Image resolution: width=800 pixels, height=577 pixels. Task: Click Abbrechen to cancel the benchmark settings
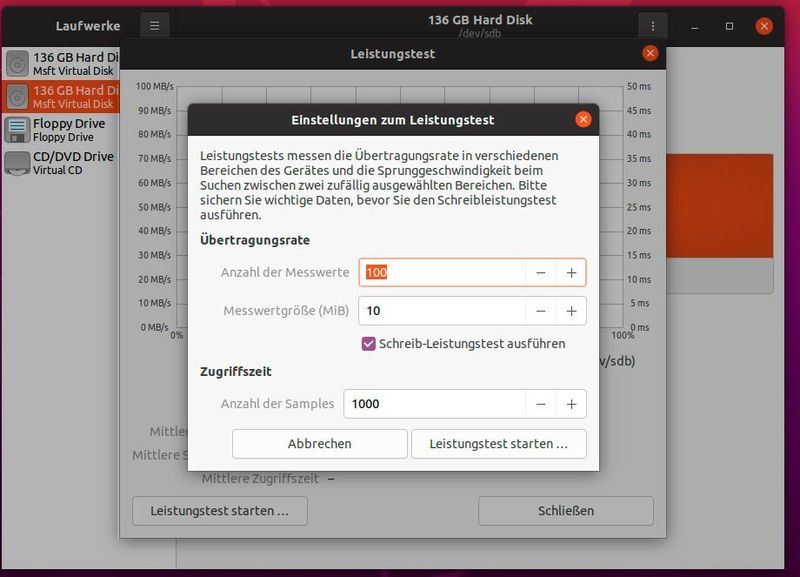(318, 443)
